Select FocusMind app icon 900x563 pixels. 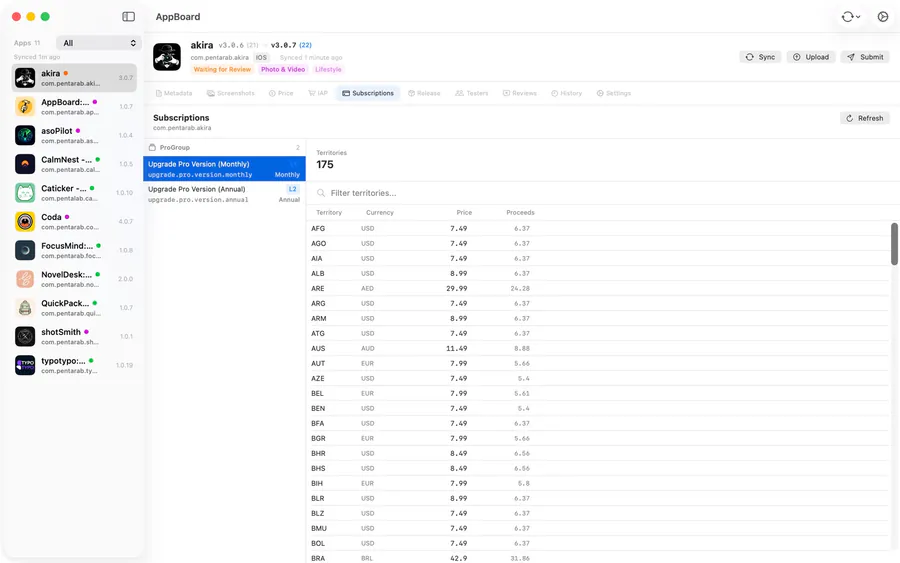click(25, 250)
